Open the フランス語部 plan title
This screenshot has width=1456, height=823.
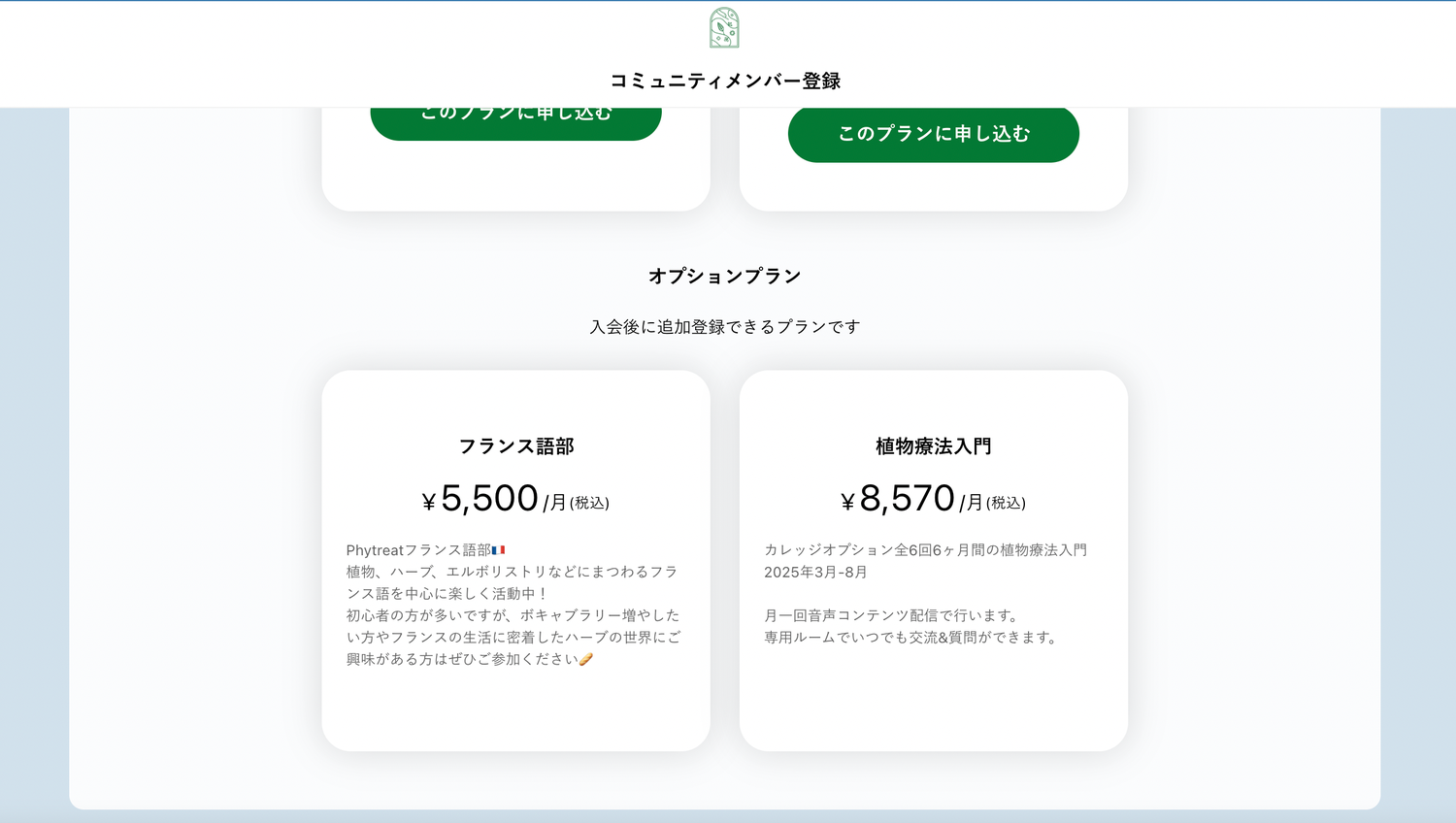pyautogui.click(x=516, y=446)
